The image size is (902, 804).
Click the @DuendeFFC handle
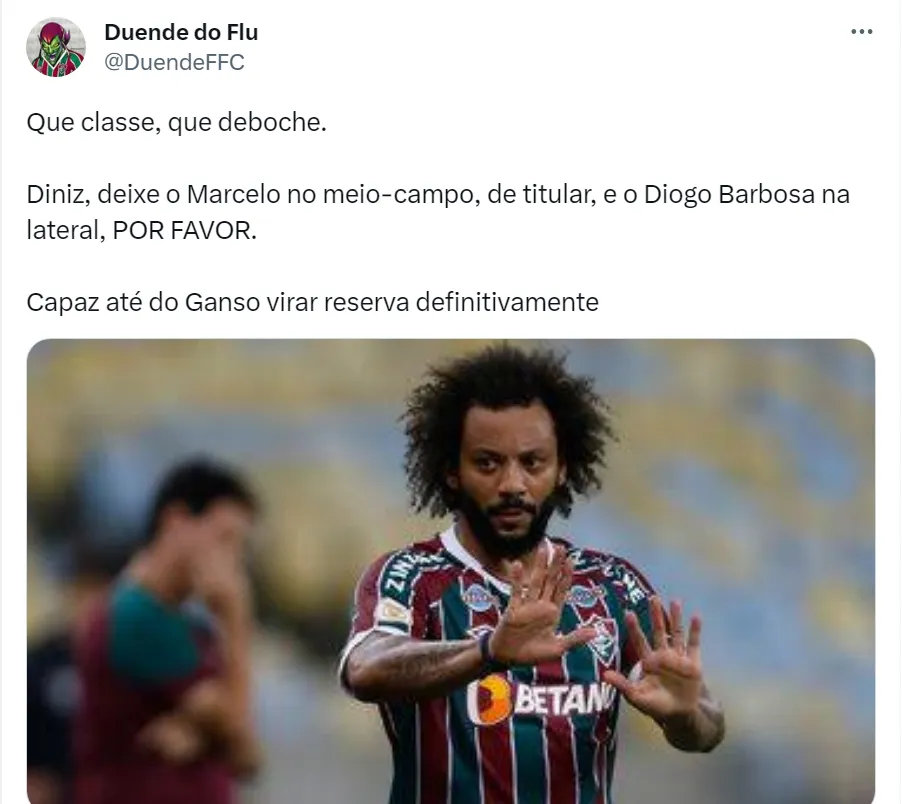click(174, 62)
